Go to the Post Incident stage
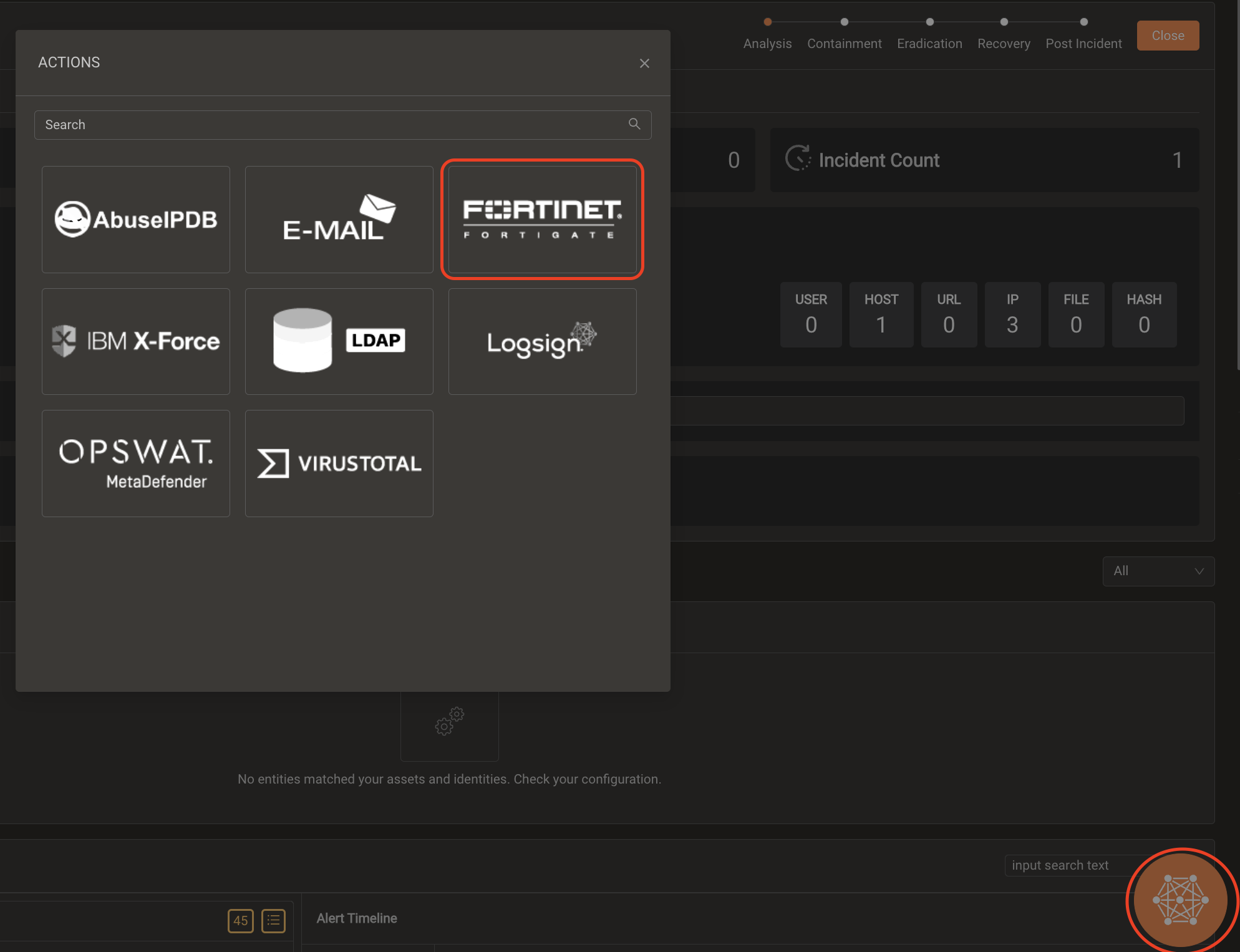 [x=1083, y=35]
